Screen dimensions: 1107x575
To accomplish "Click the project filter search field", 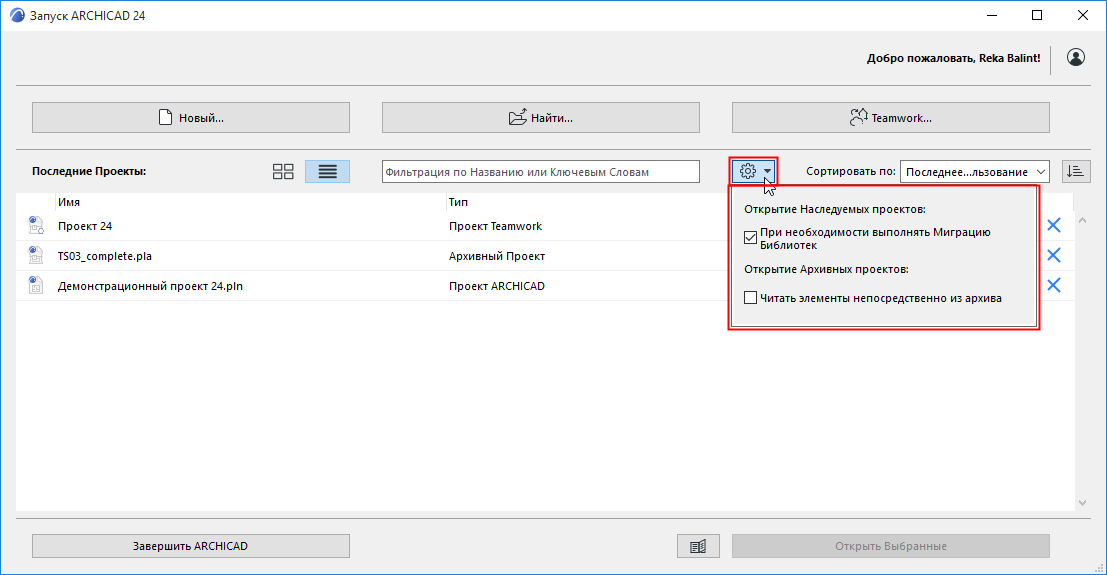I will (541, 172).
